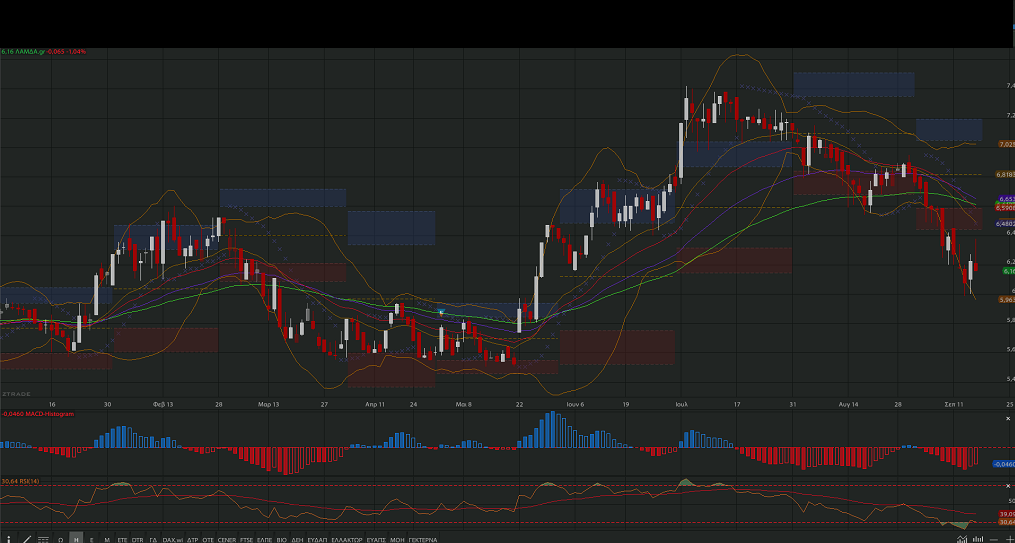Click the blue -0,0460 MACD value tag
This screenshot has width=1015, height=543.
tap(1004, 464)
